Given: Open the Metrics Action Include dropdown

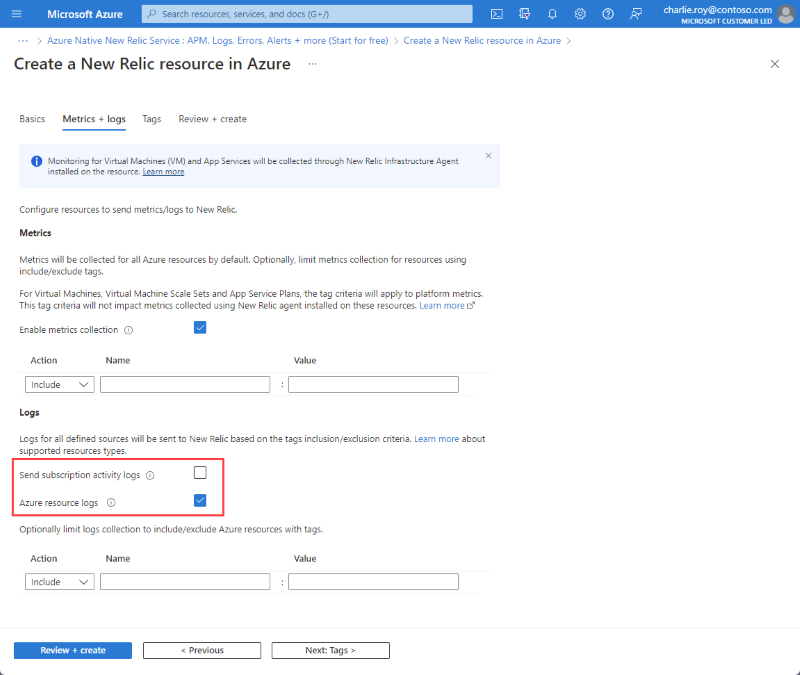Looking at the screenshot, I should click(60, 385).
